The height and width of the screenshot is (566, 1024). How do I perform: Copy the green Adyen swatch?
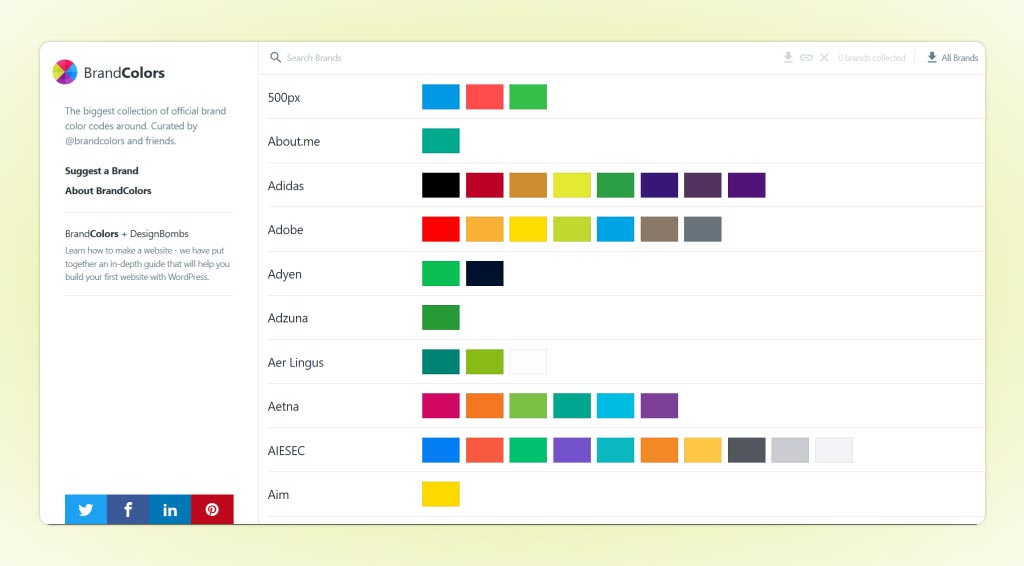(441, 273)
